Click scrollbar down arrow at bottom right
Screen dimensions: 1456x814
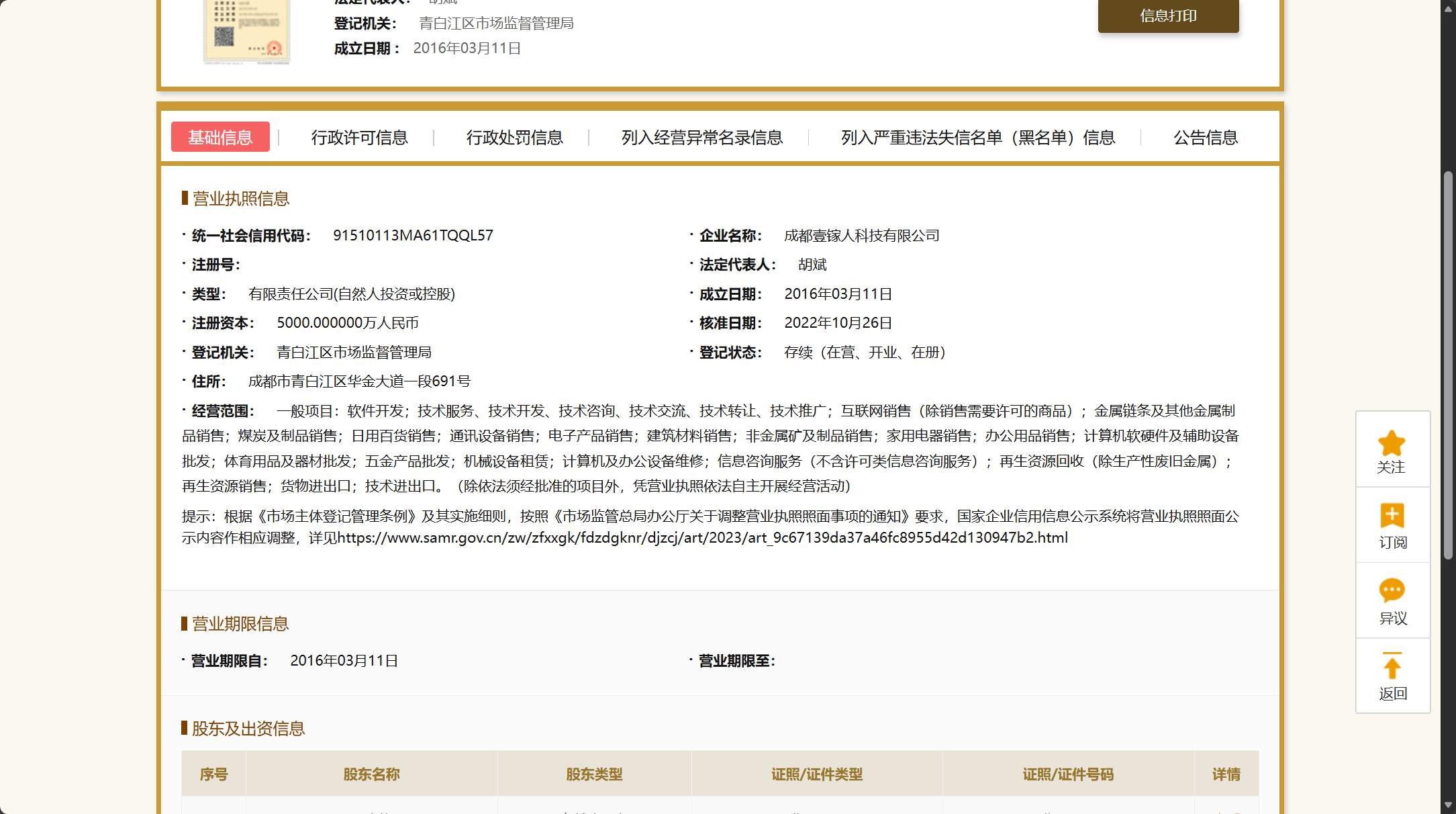1448,805
